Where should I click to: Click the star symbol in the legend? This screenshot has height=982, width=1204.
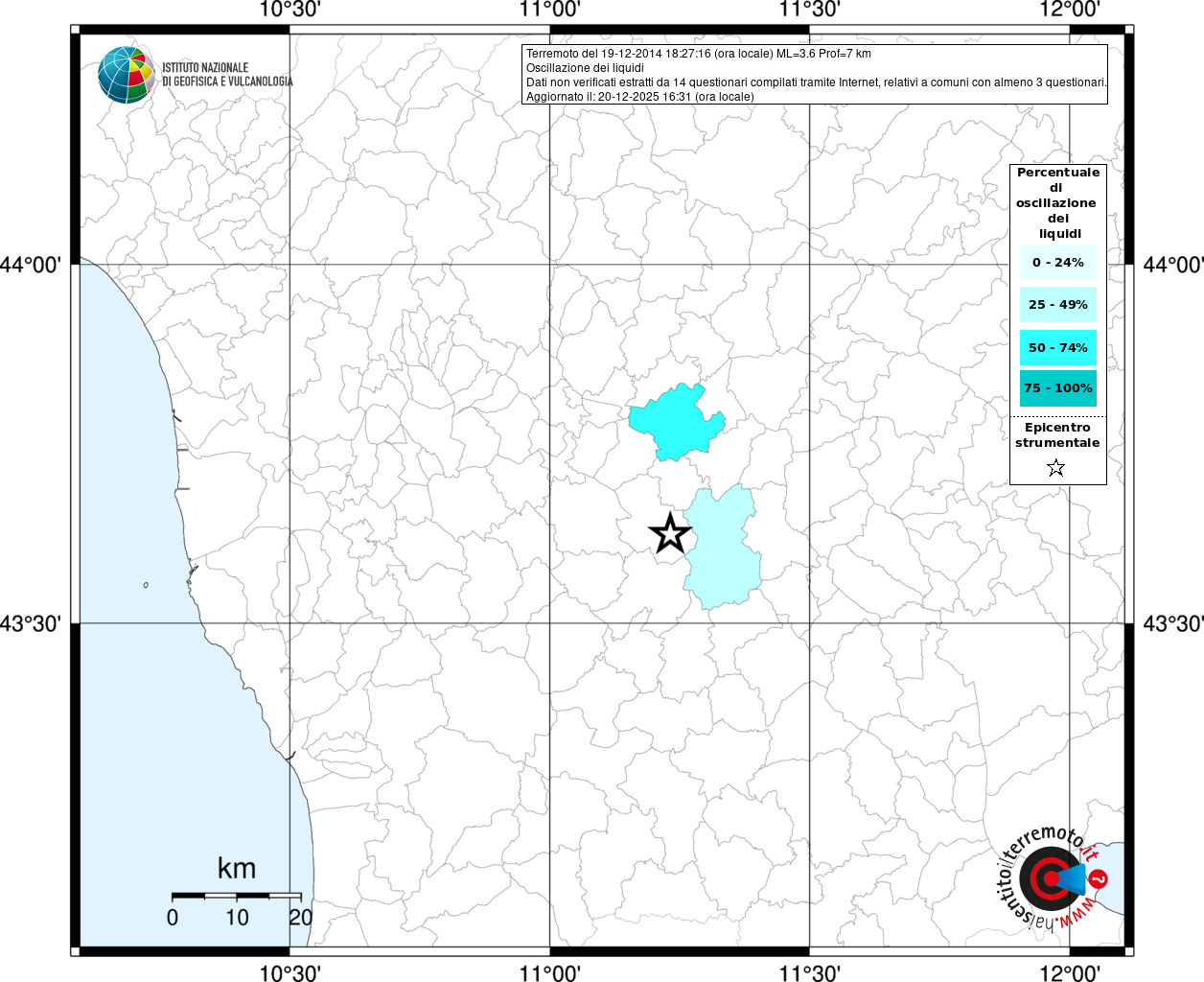(x=1055, y=468)
